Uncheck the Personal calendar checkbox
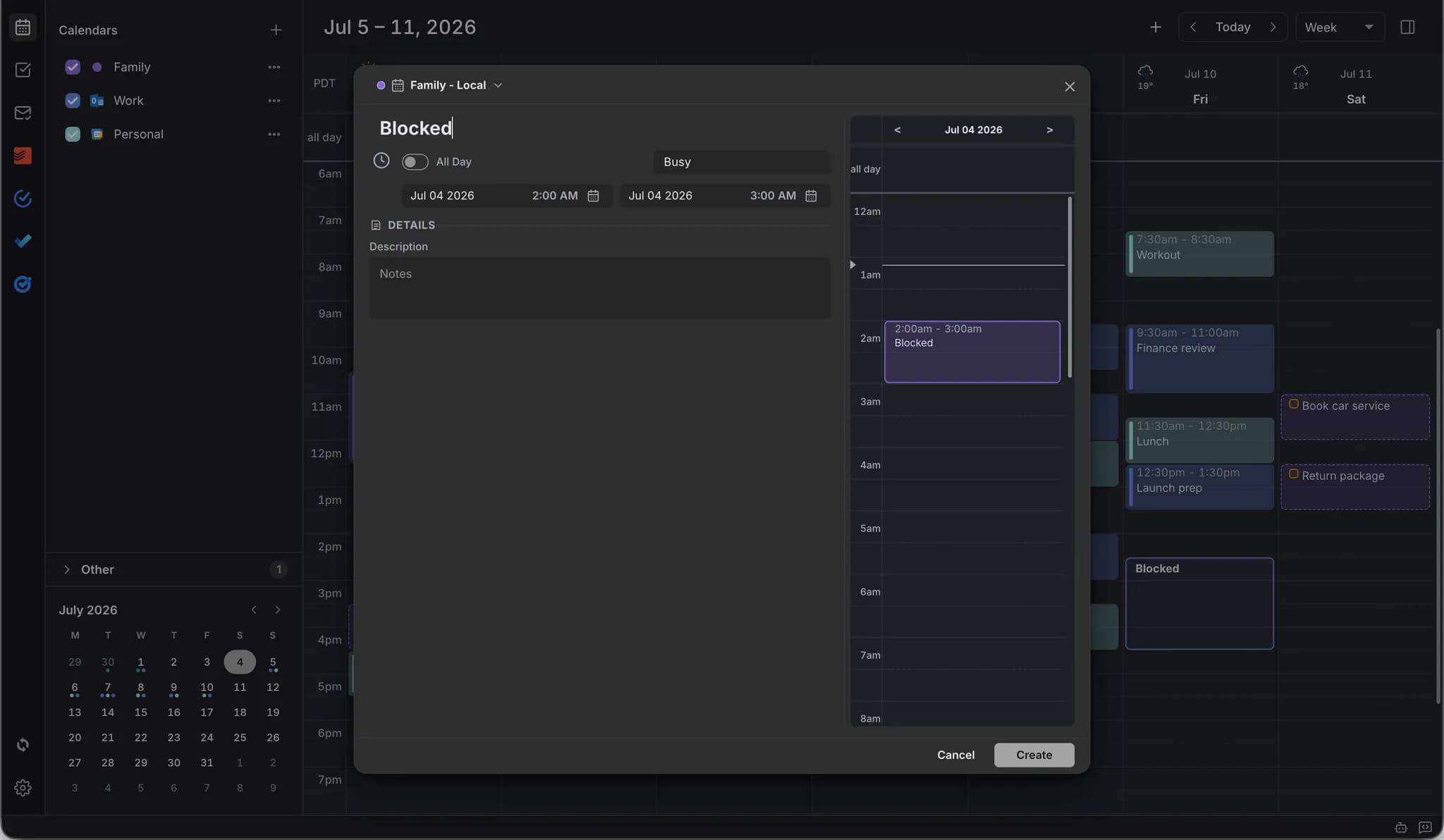The image size is (1444, 840). pyautogui.click(x=72, y=134)
